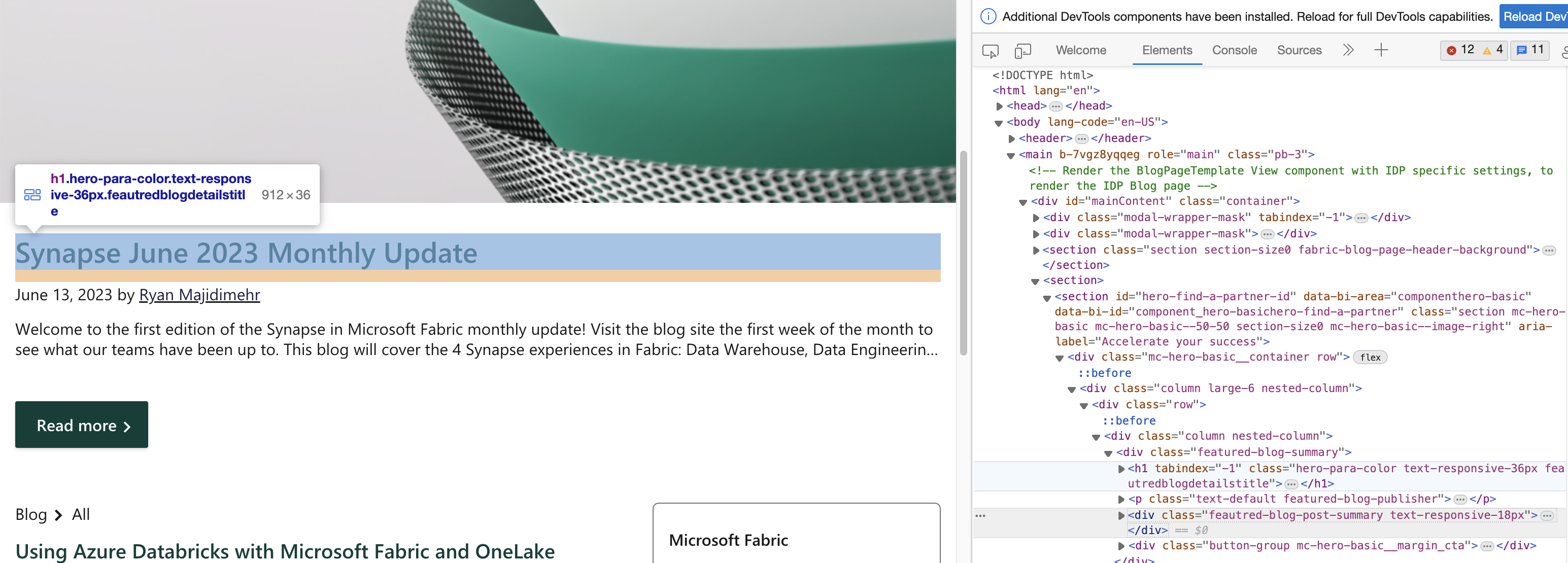Switch to the Sources tab
1568x563 pixels.
pos(1299,51)
